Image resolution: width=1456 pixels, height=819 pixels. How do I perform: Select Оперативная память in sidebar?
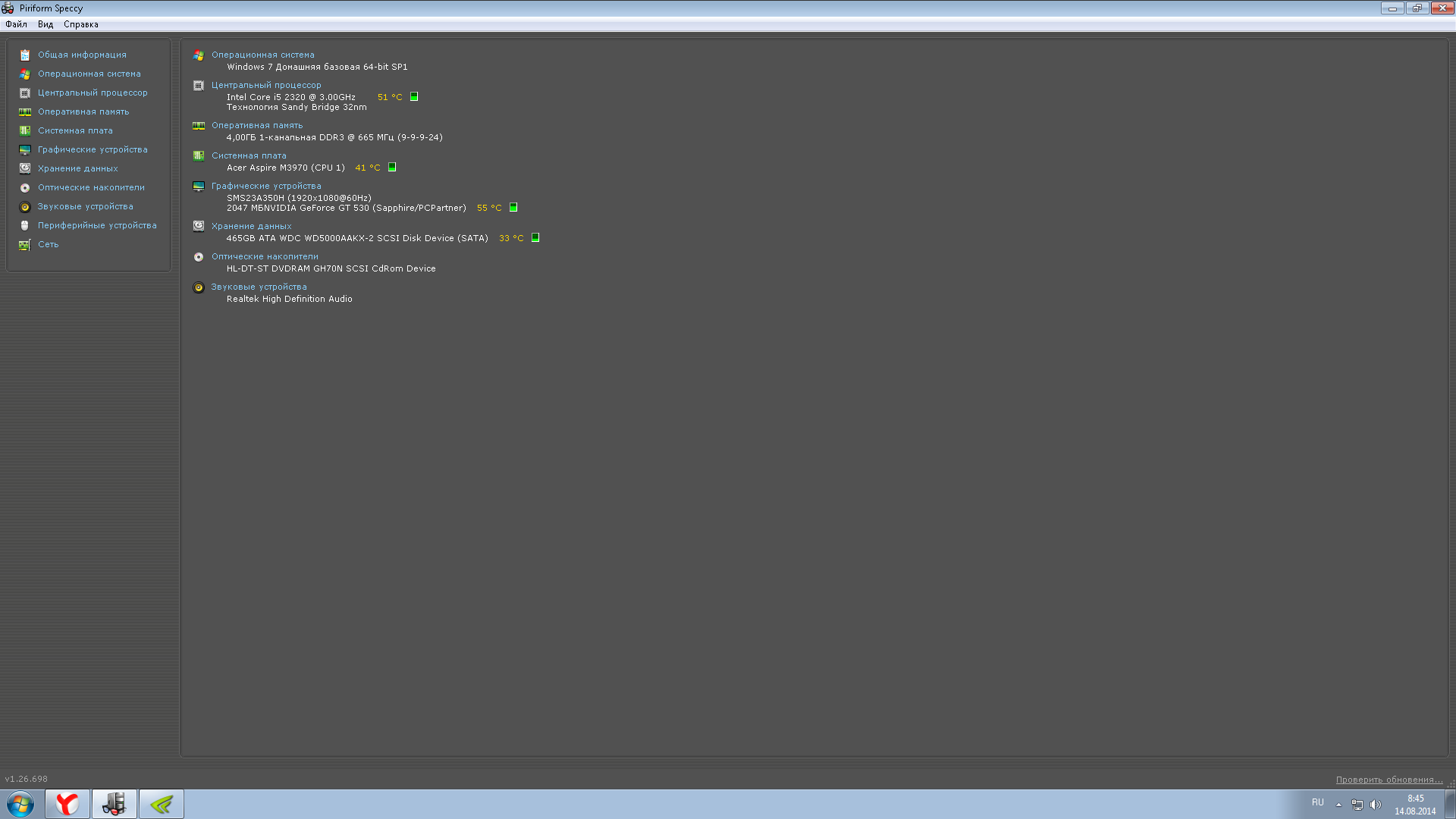[83, 111]
